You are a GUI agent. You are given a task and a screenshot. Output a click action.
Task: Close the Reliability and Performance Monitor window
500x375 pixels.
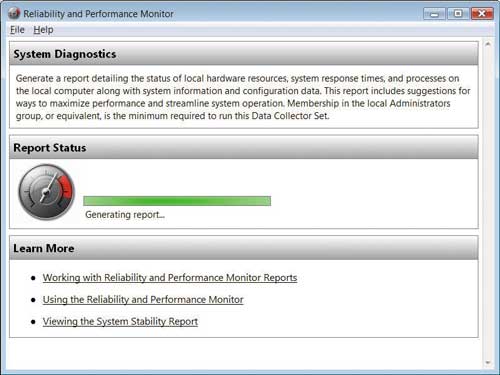click(482, 14)
